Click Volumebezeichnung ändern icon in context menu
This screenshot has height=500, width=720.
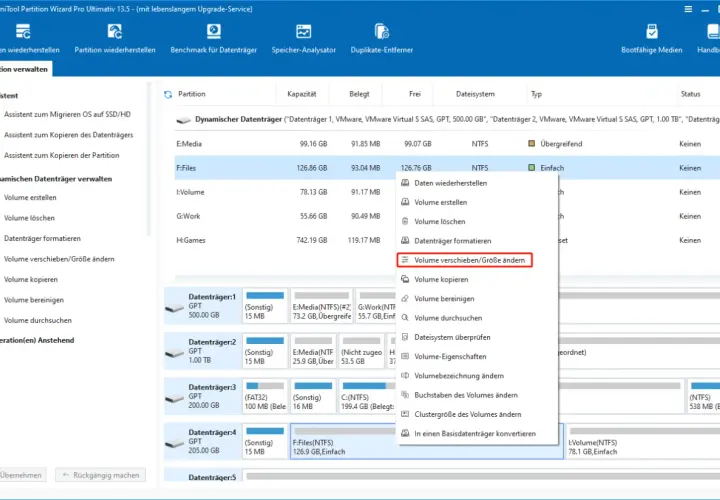click(x=405, y=376)
